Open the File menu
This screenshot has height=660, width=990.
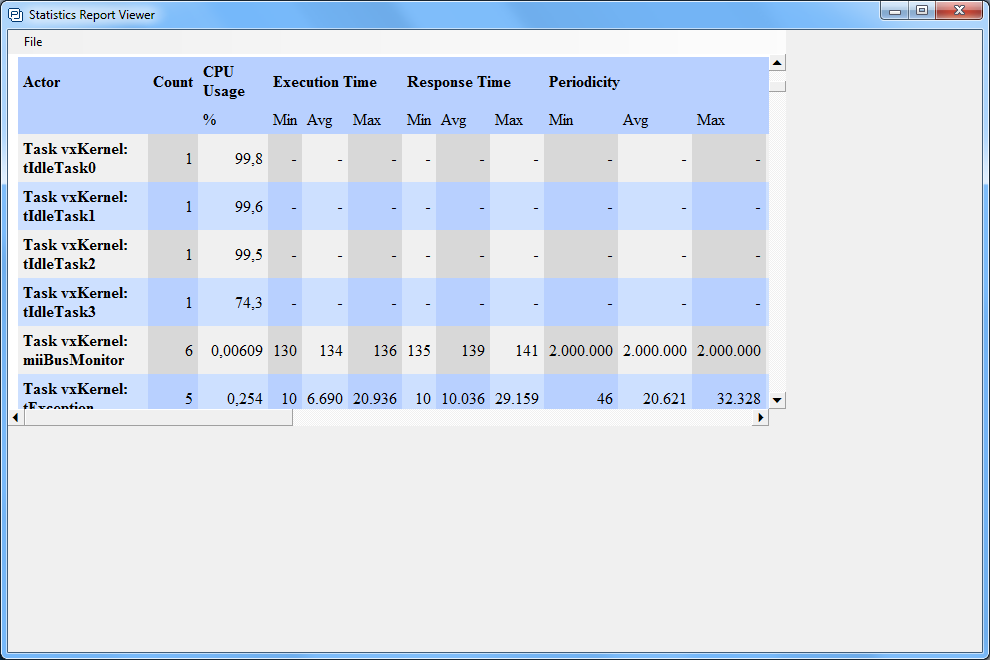click(33, 42)
